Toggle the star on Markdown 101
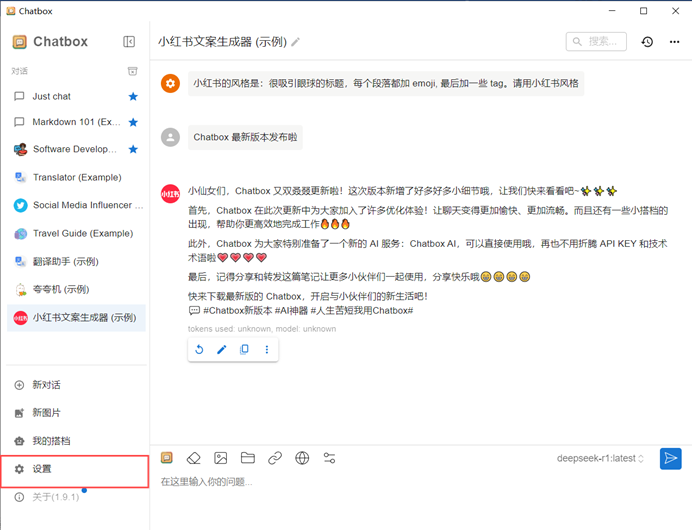Screen dimensions: 692x530 pos(133,122)
